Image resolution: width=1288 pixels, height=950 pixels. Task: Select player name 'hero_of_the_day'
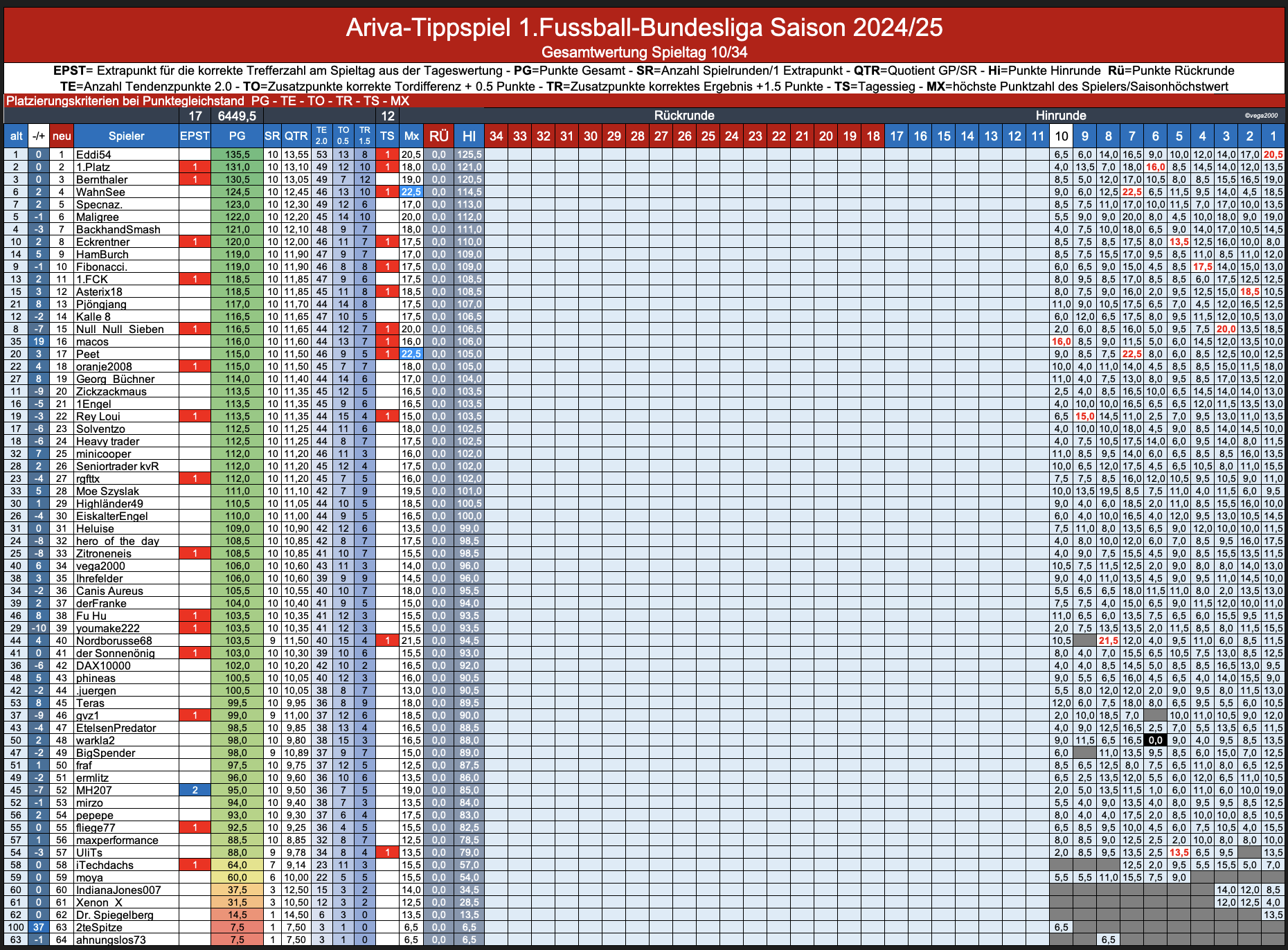point(117,541)
